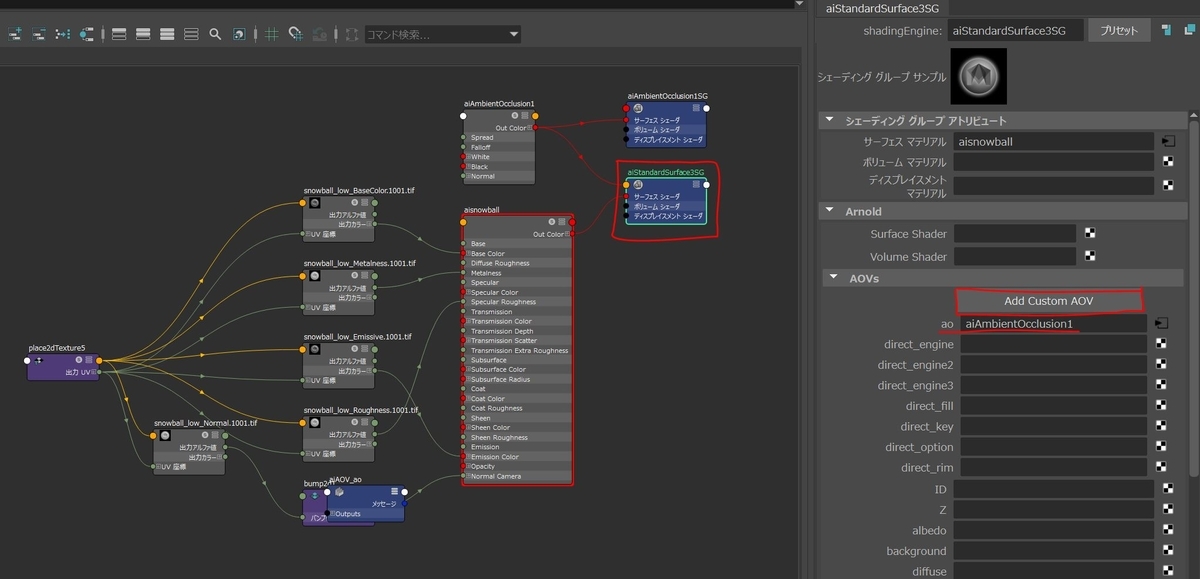Toggle snap to grid in the node editor toolbar

(x=295, y=34)
